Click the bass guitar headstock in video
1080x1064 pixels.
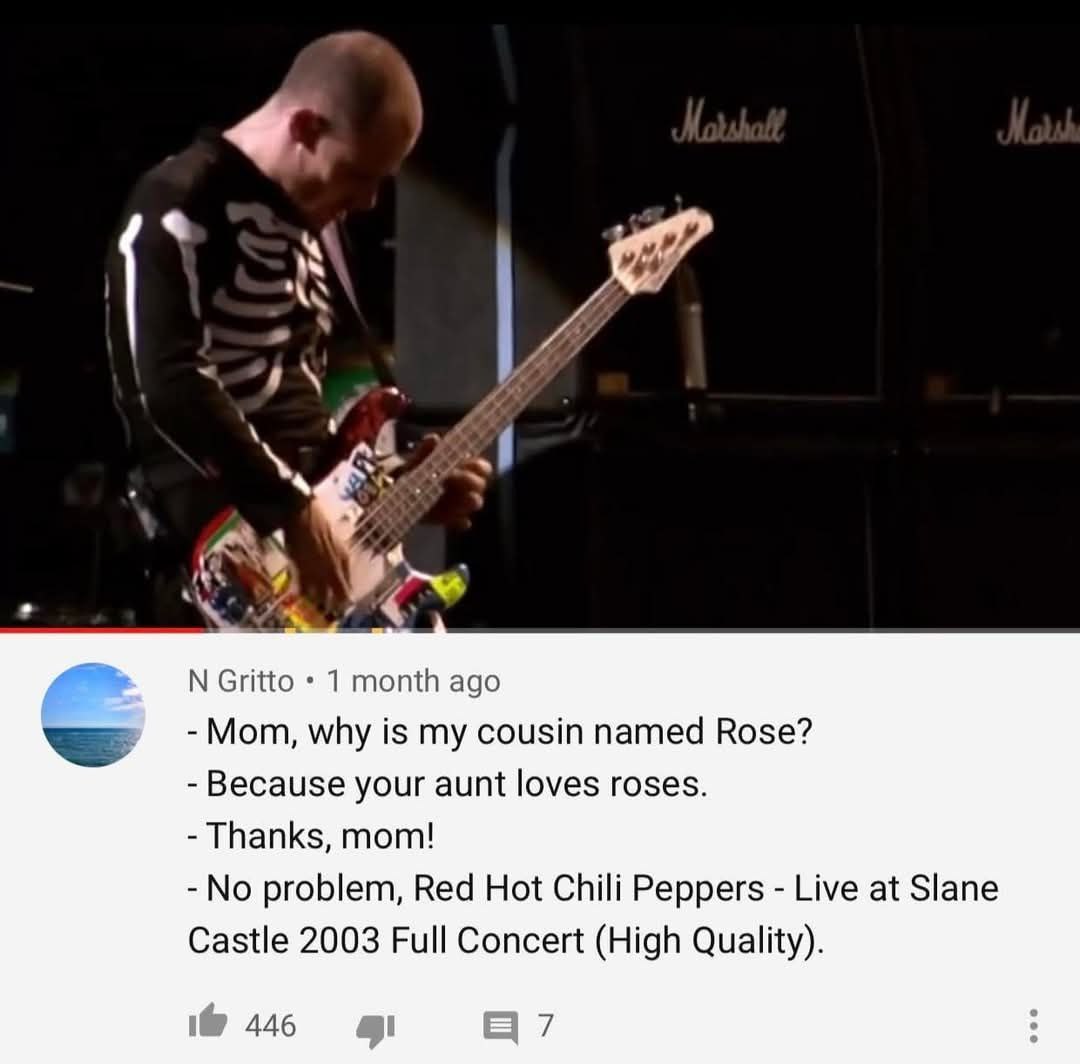tap(660, 249)
